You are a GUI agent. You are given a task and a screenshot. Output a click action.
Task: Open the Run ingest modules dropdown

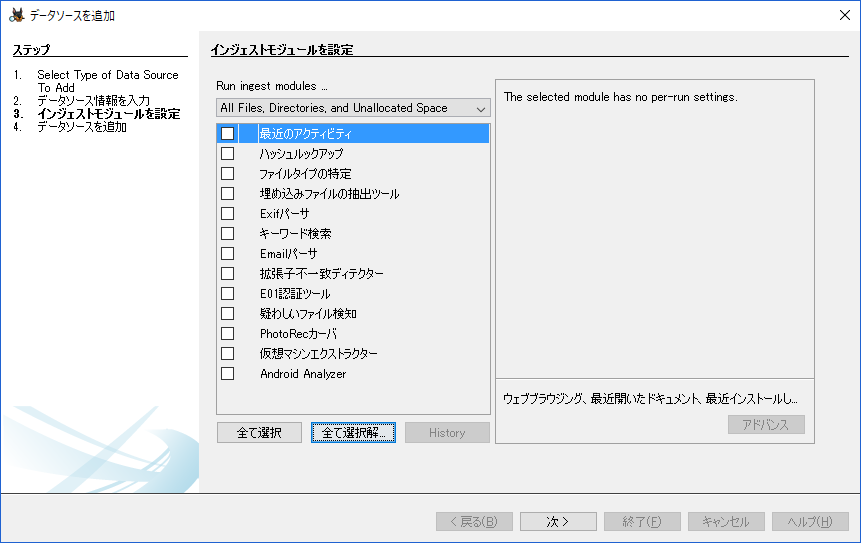point(353,108)
